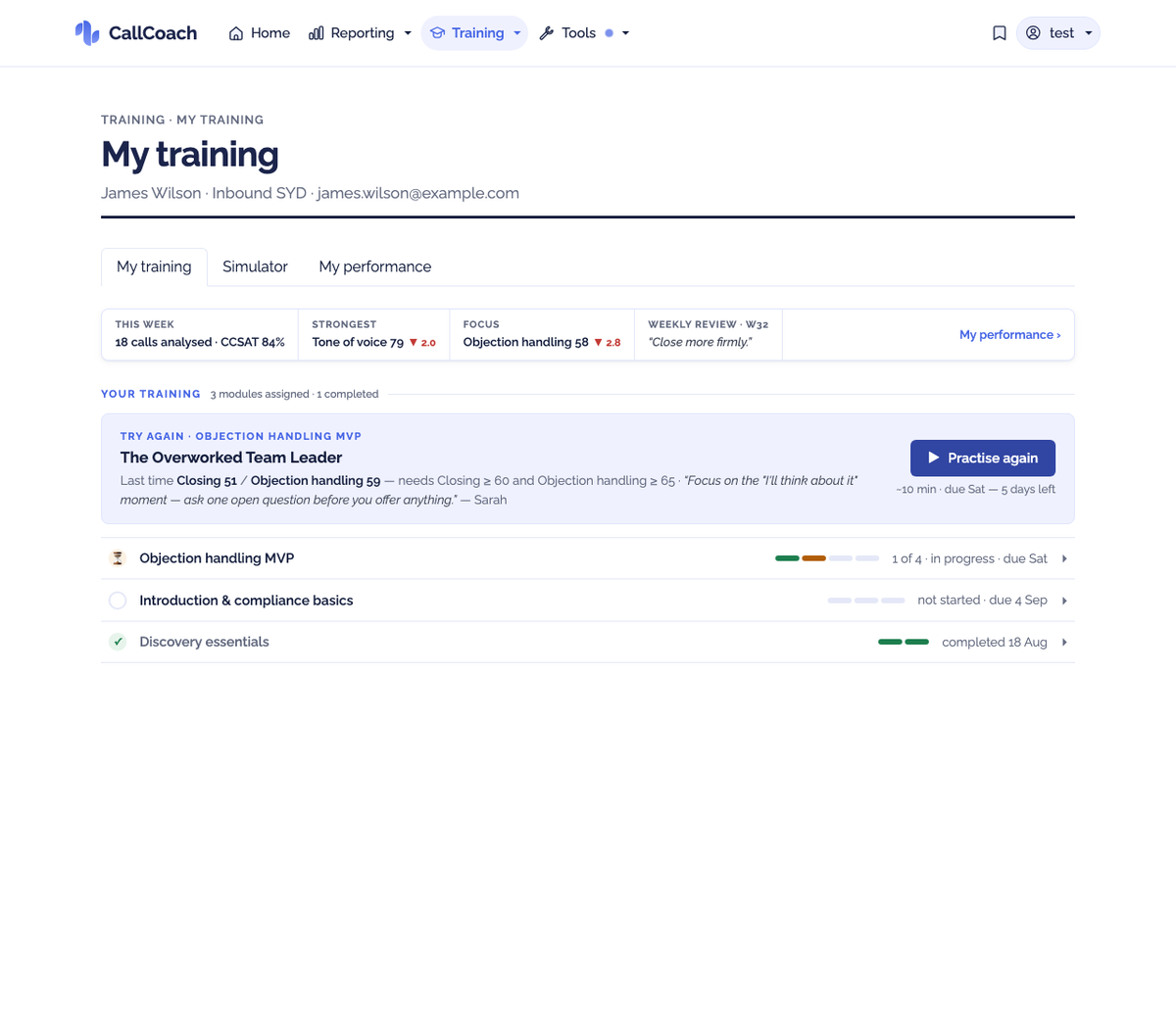Click the My performance › link
This screenshot has width=1176, height=1010.
pyautogui.click(x=1009, y=335)
